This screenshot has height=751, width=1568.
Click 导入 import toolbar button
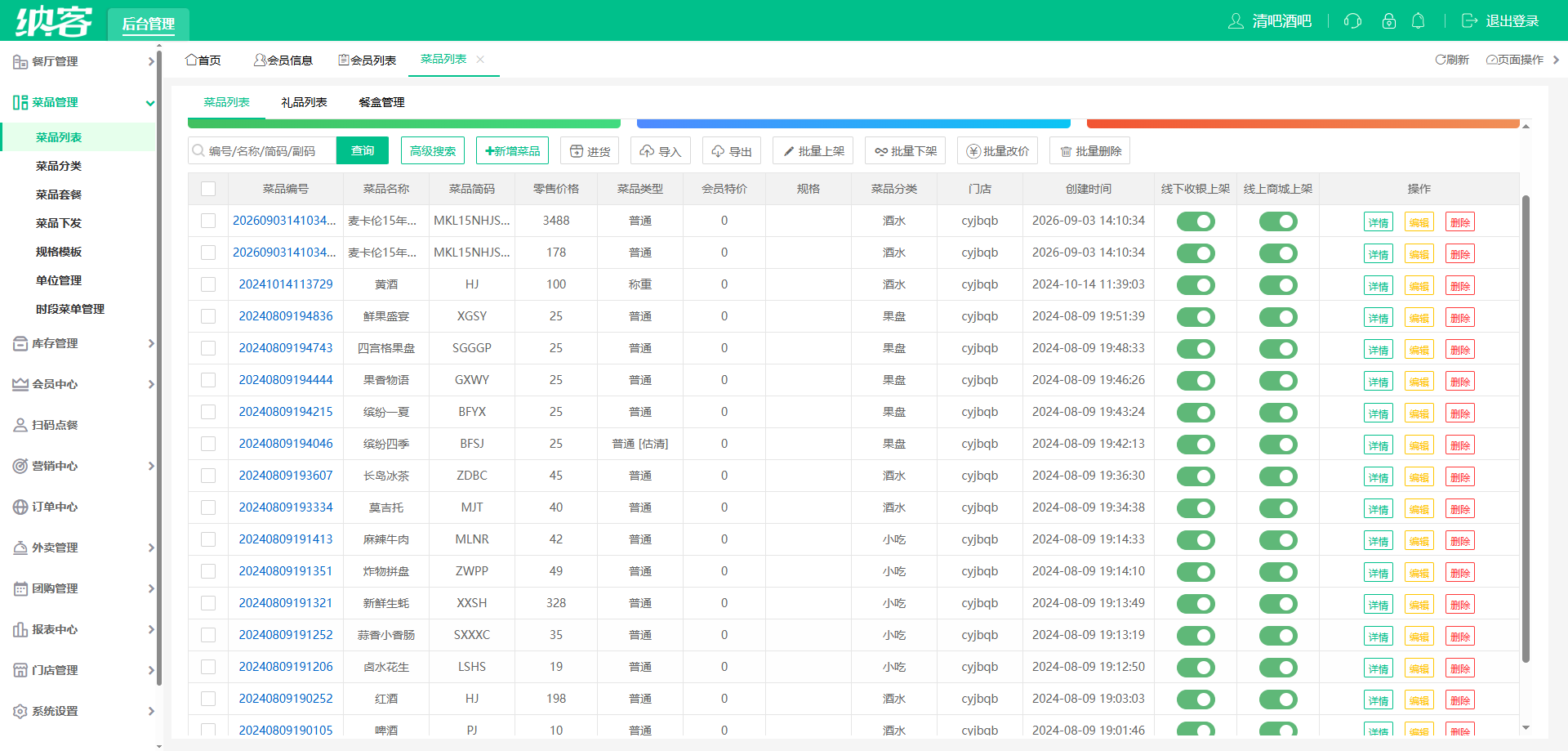660,151
